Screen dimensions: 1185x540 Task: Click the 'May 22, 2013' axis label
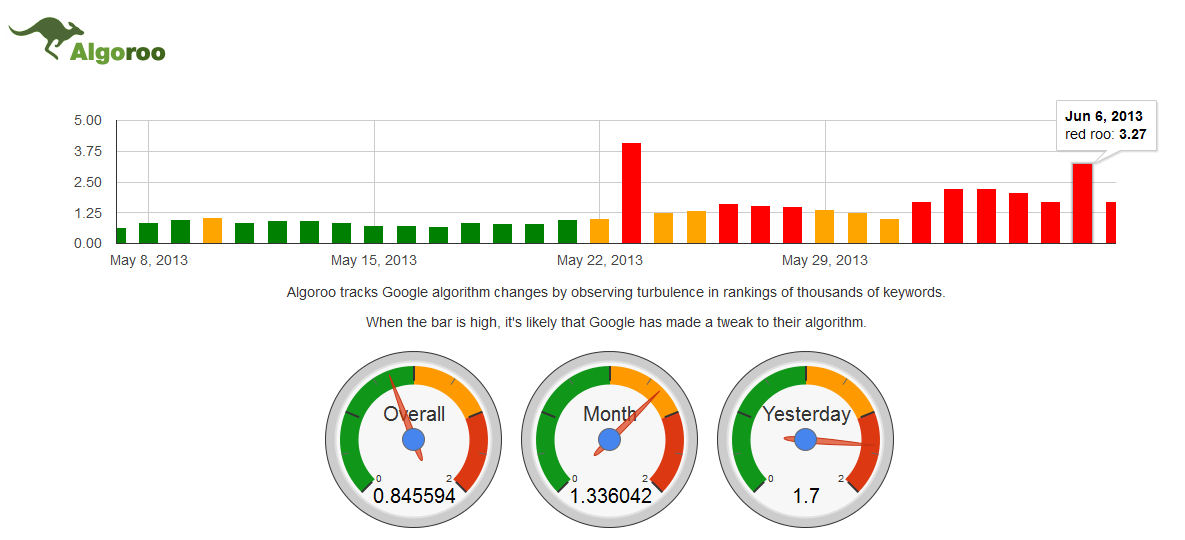[x=599, y=261]
